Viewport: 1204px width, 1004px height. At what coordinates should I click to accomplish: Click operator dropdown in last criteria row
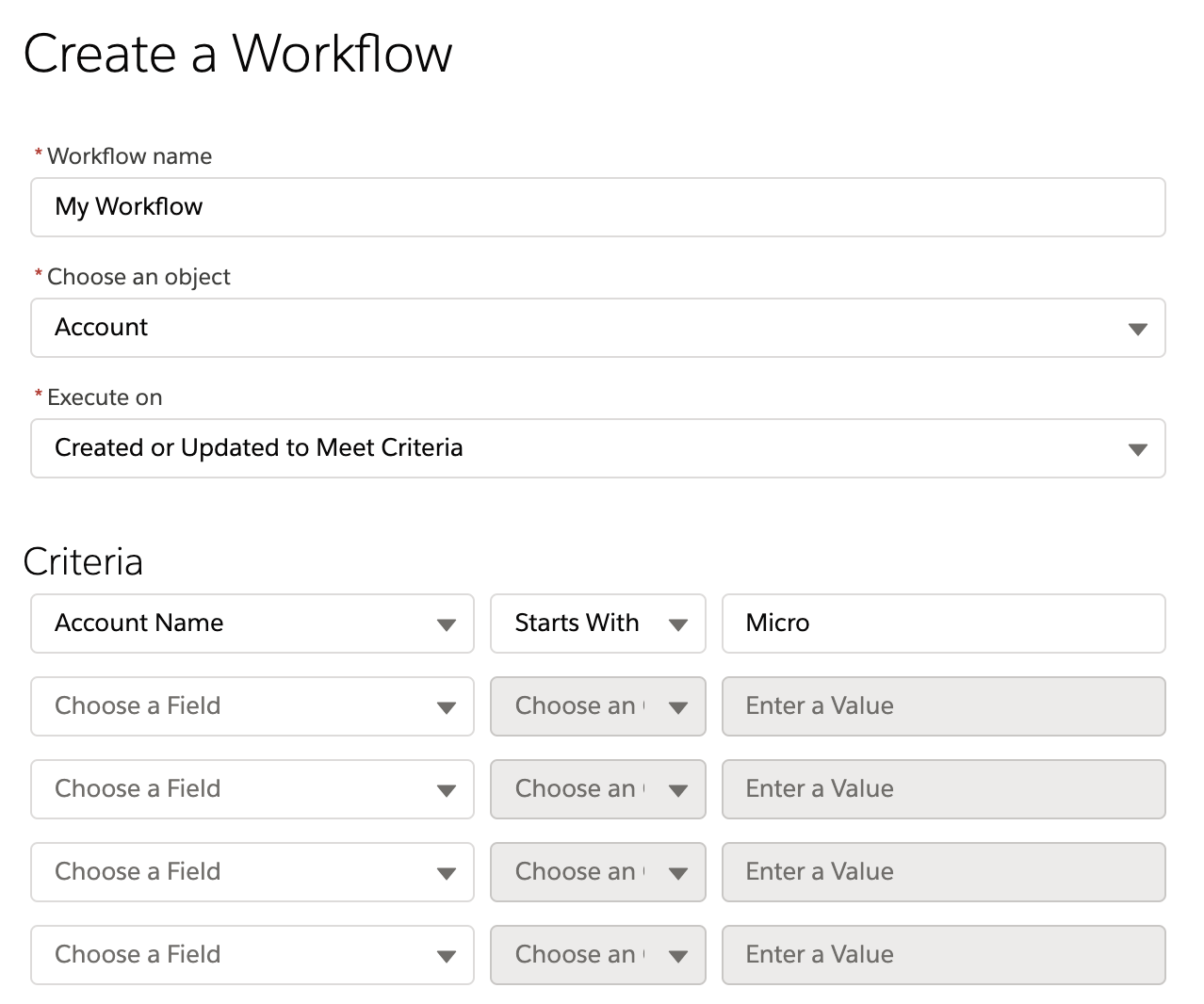point(597,955)
